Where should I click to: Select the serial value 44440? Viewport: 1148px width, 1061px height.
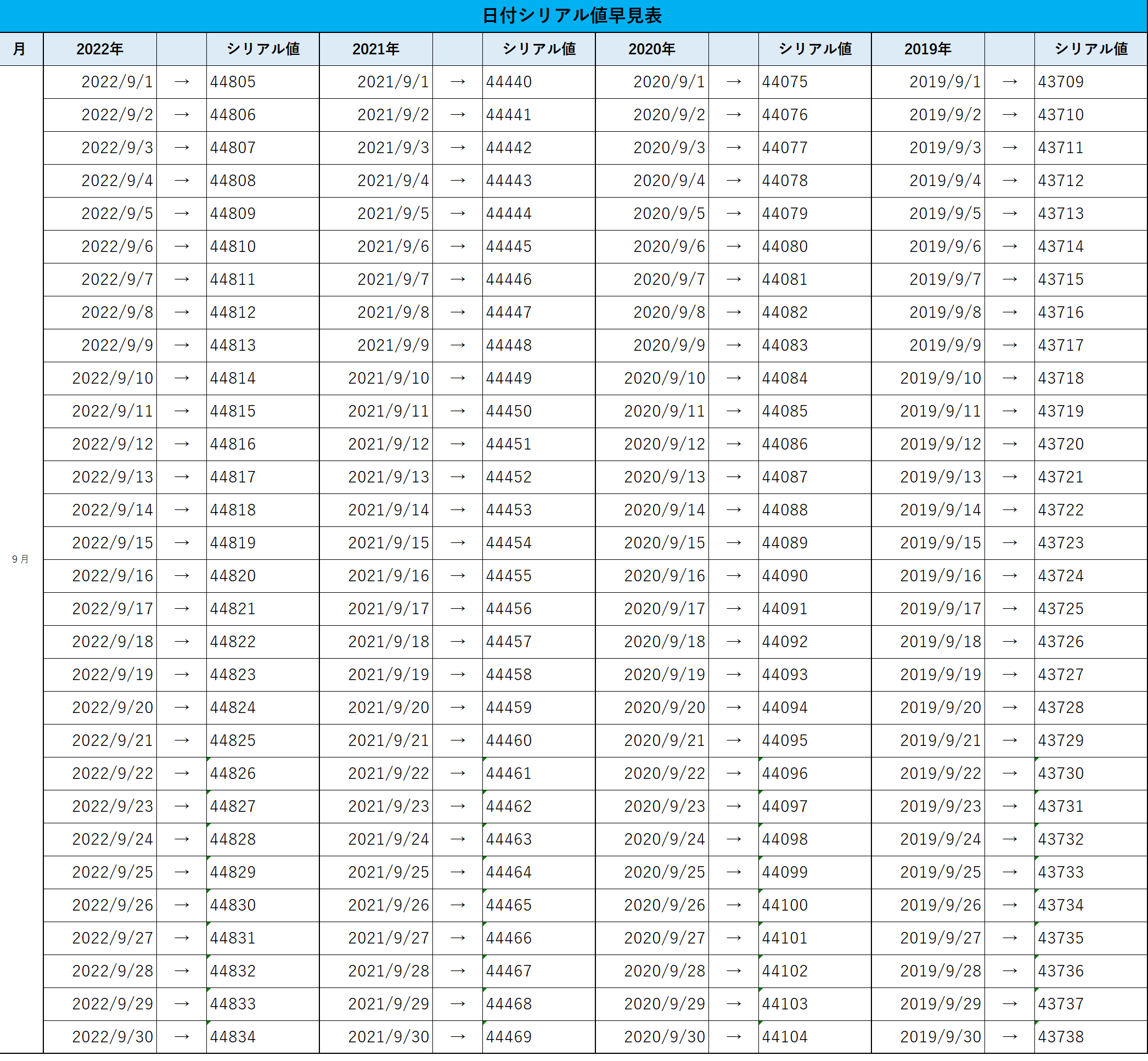(539, 82)
